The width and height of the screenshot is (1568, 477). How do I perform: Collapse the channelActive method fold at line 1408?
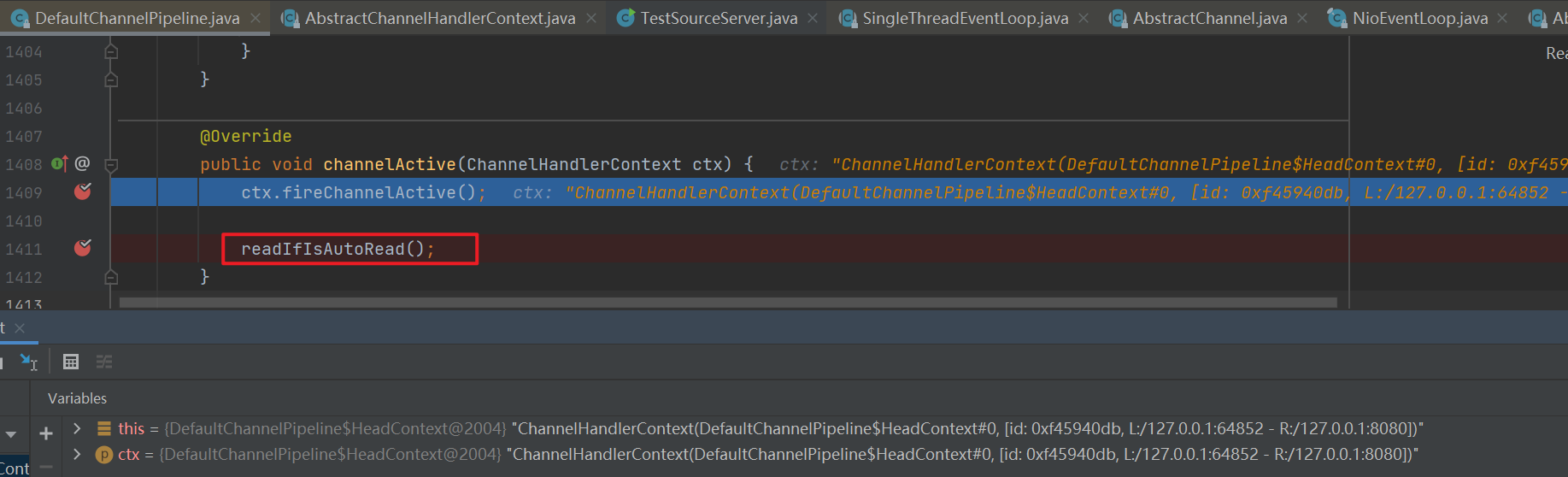coord(111,164)
